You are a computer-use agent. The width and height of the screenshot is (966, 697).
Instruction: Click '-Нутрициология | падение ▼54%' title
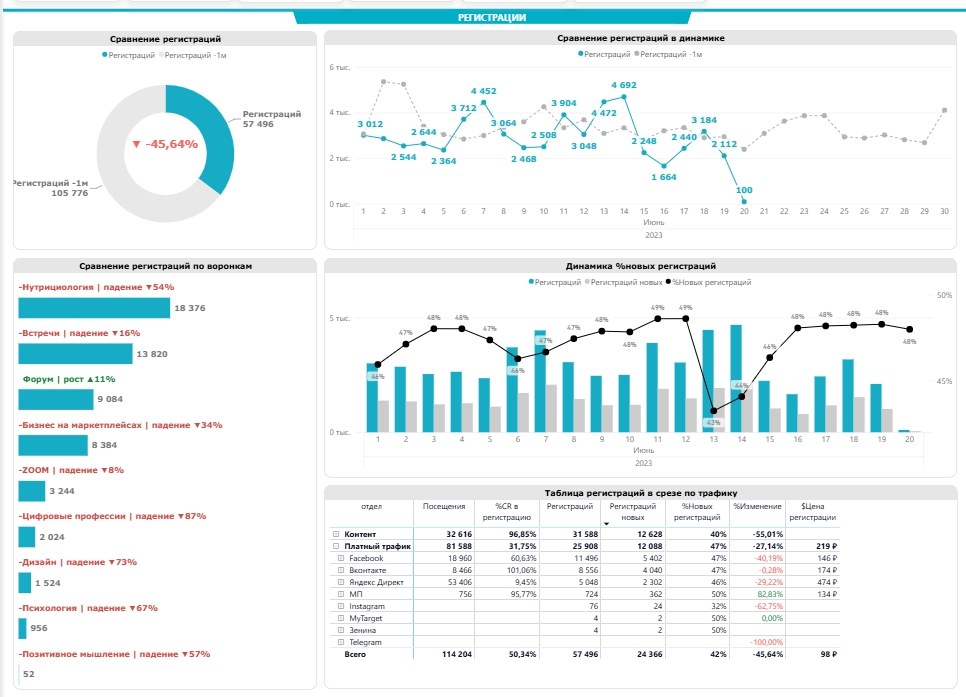click(96, 287)
